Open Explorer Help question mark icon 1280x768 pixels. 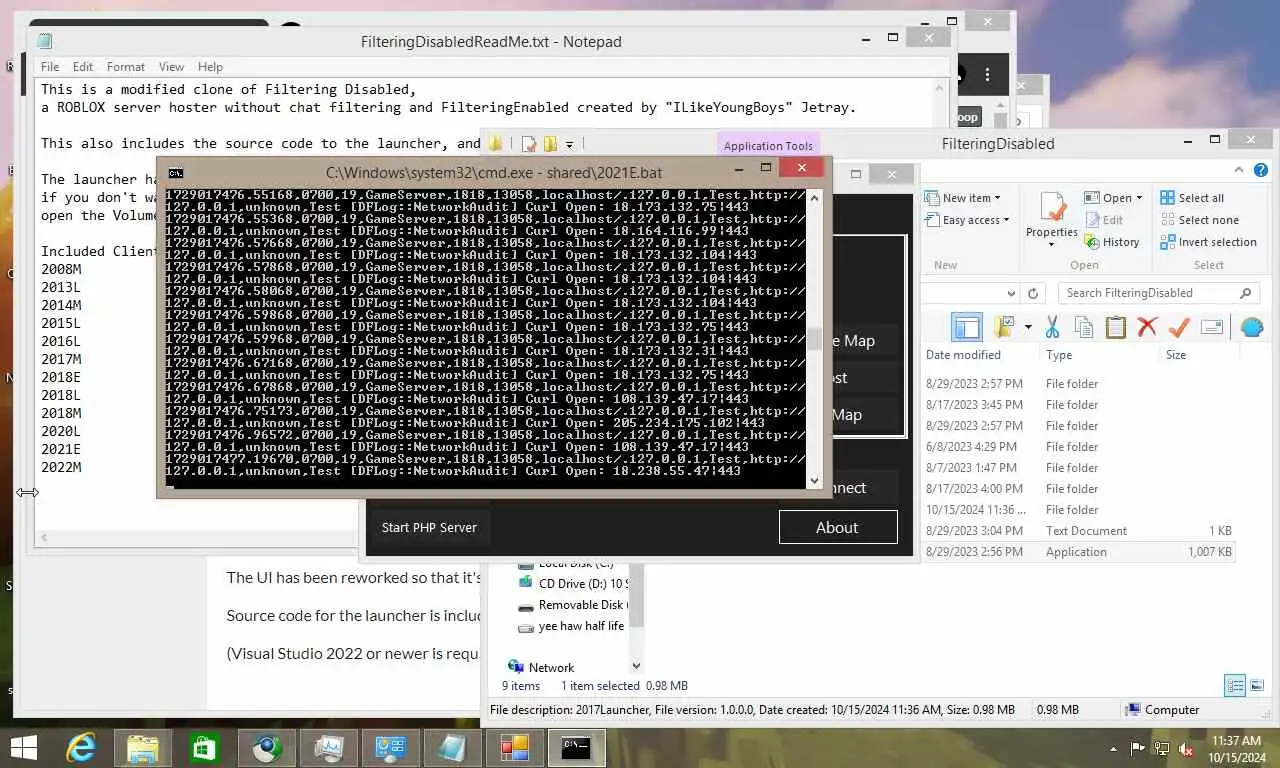tap(1261, 171)
